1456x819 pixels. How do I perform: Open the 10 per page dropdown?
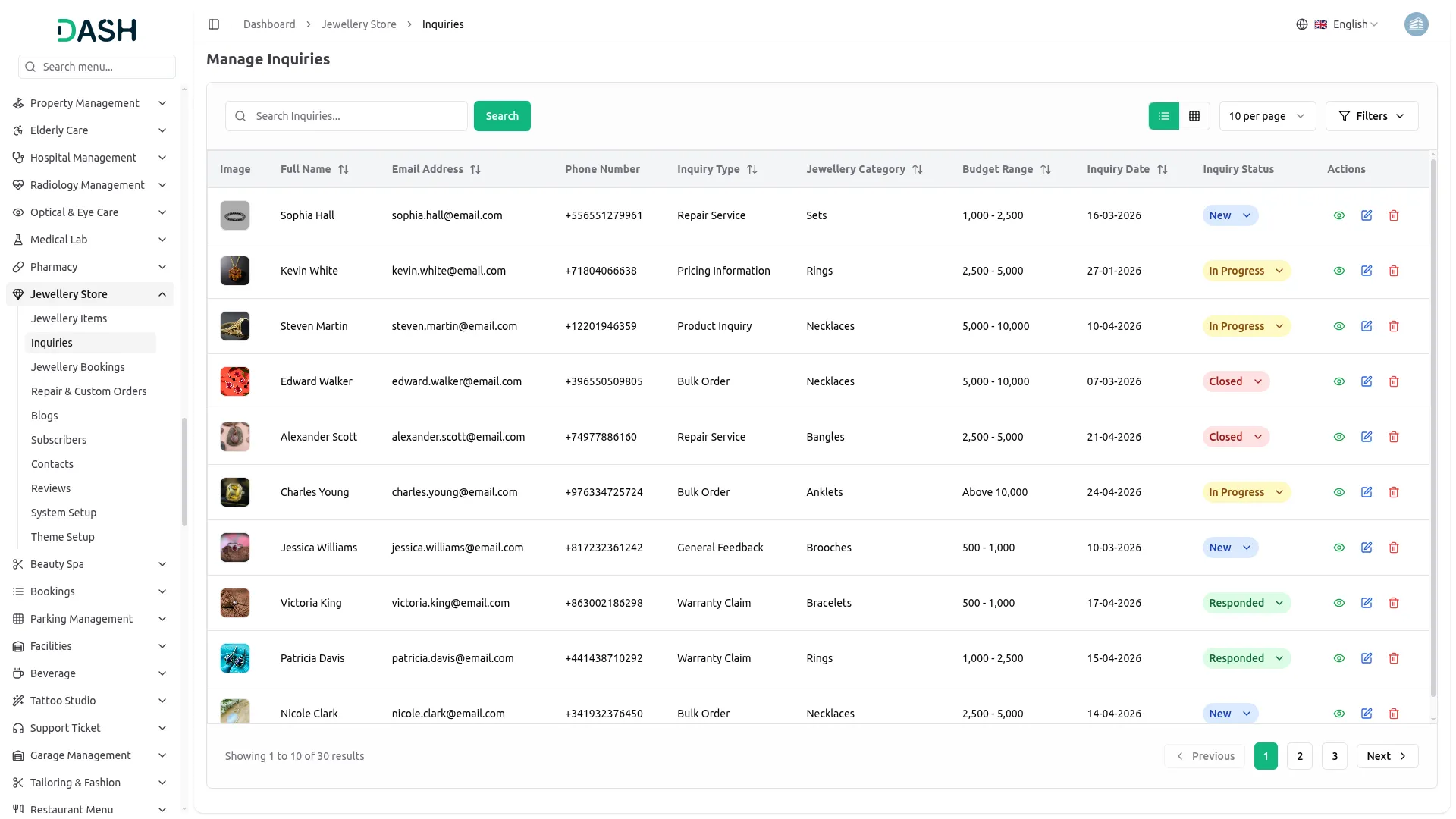pos(1267,116)
